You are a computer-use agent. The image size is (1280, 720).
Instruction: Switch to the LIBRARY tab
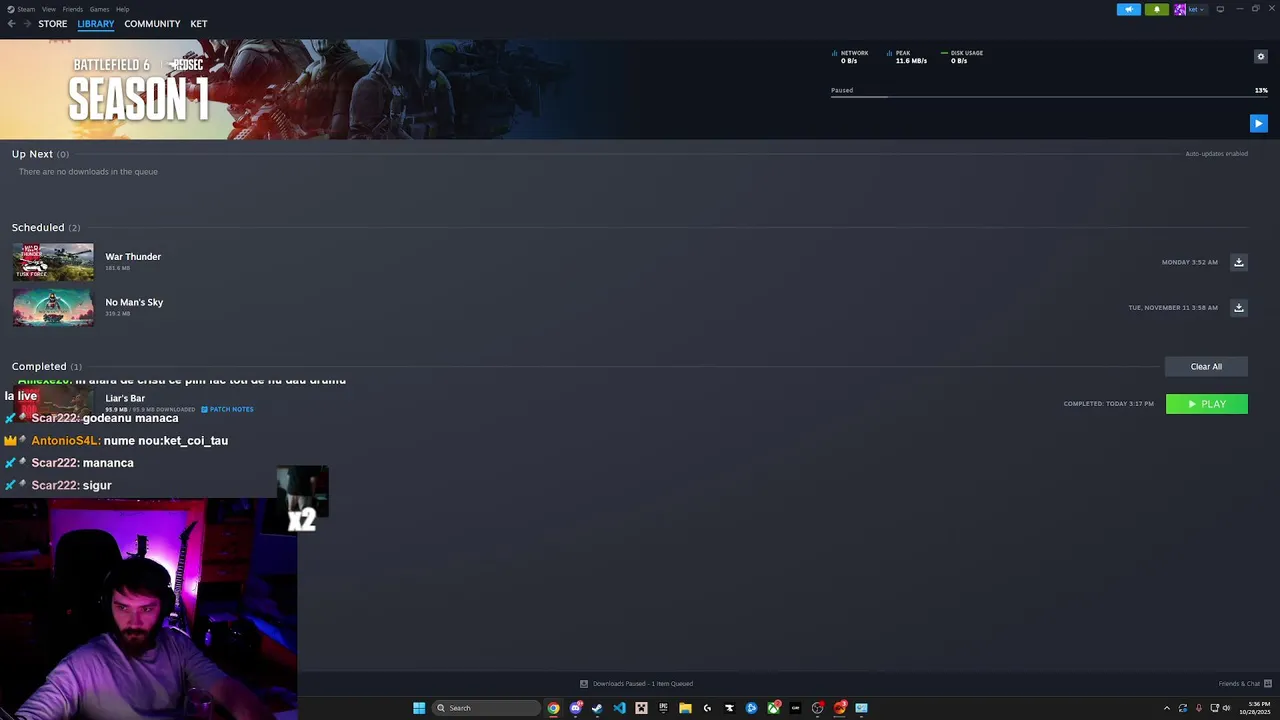point(96,24)
